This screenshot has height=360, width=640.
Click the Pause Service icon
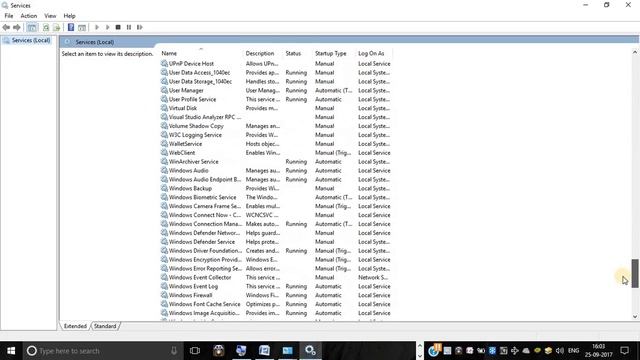pos(129,27)
